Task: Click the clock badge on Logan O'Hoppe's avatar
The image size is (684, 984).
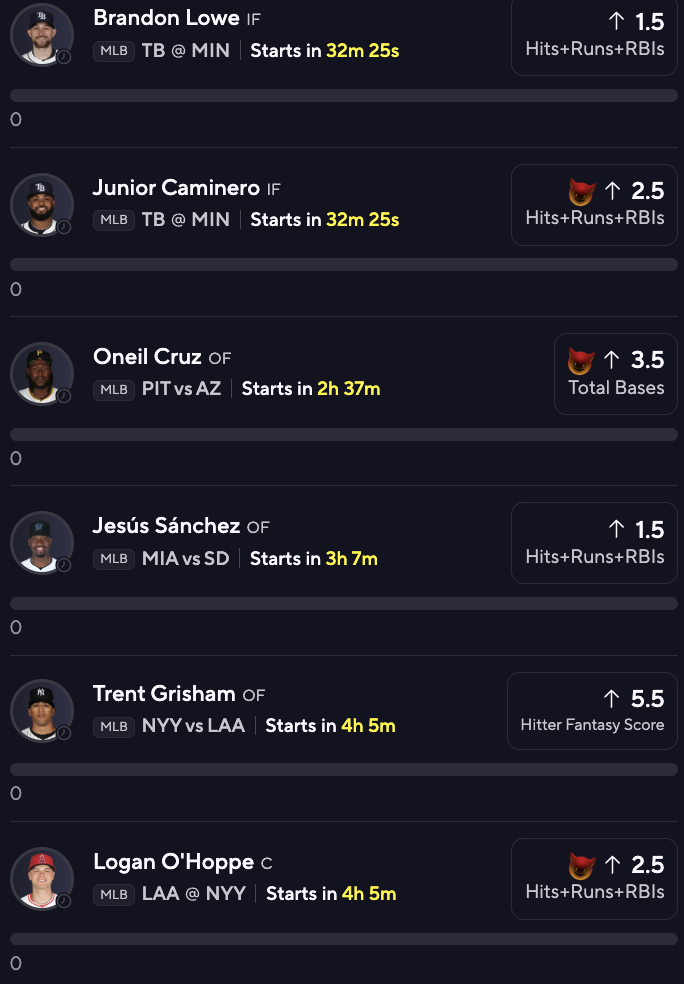Action: [64, 900]
